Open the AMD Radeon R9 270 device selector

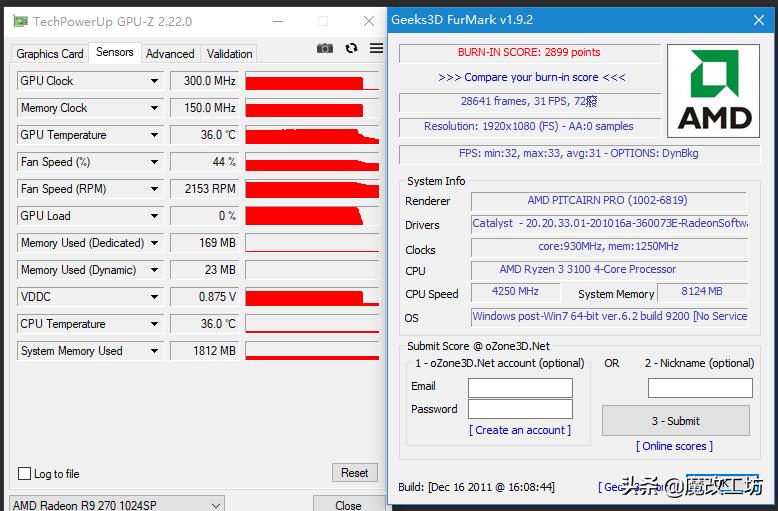click(x=117, y=505)
